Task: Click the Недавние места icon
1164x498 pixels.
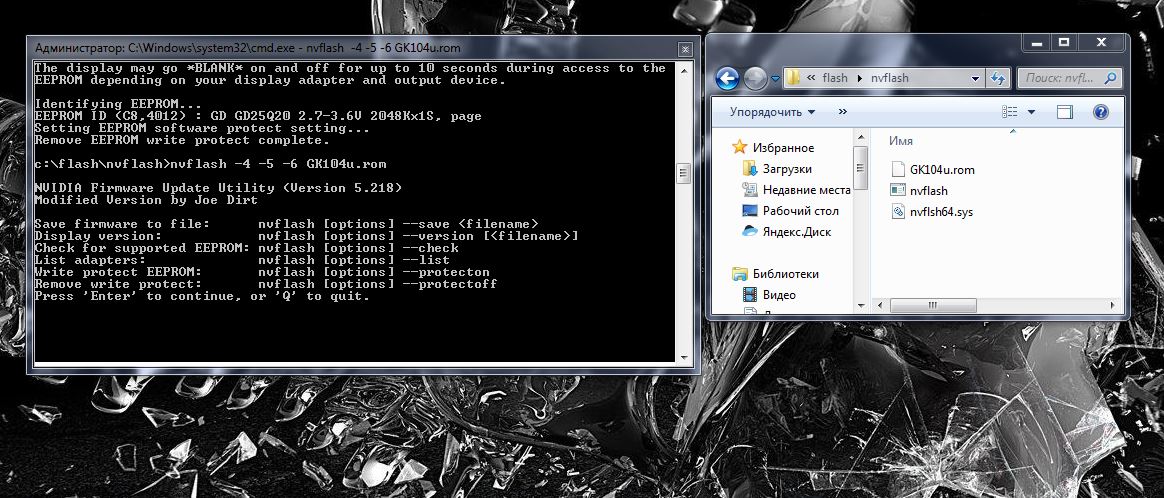Action: (750, 189)
